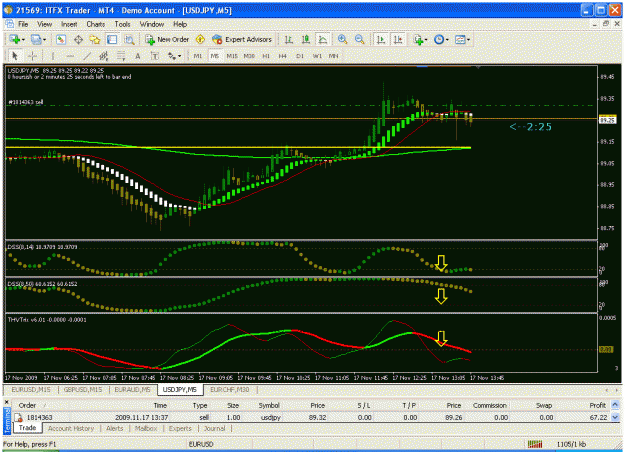Open the Periods clock icon
Screen dimensions: 625x452
click(x=439, y=39)
